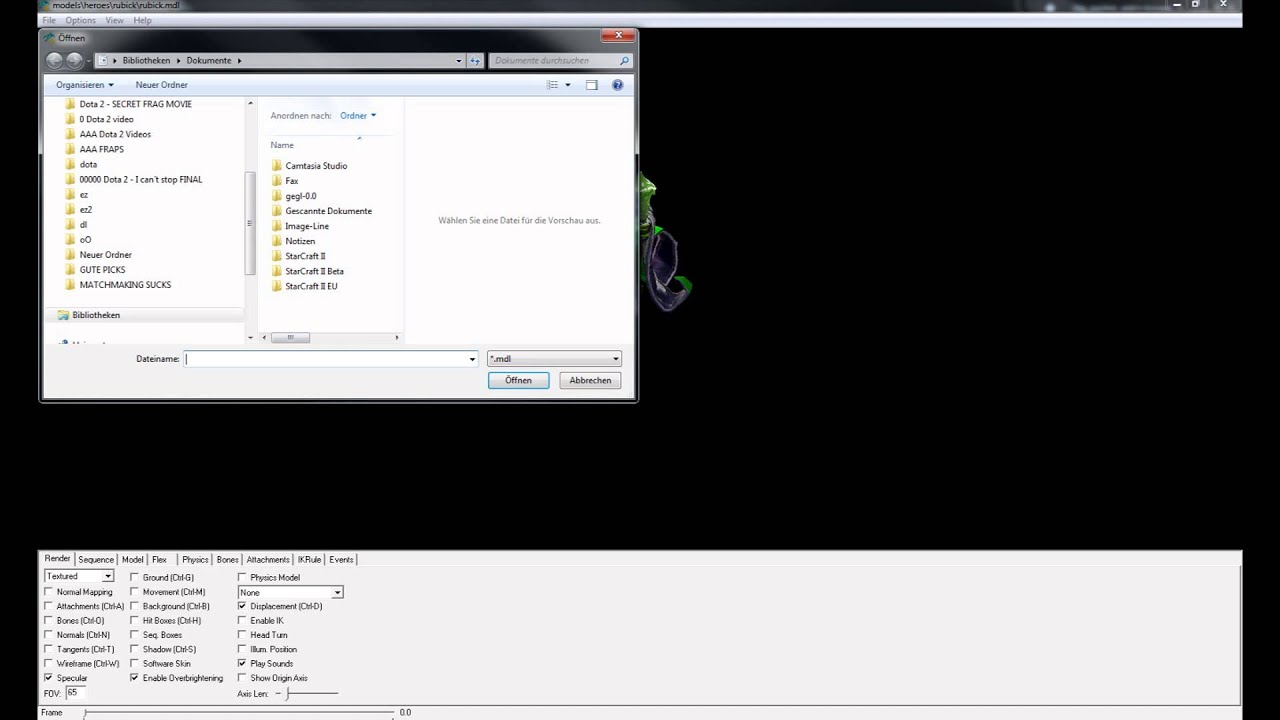Click the Camtasia Studio folder icon
This screenshot has height=720, width=1280.
click(x=277, y=166)
